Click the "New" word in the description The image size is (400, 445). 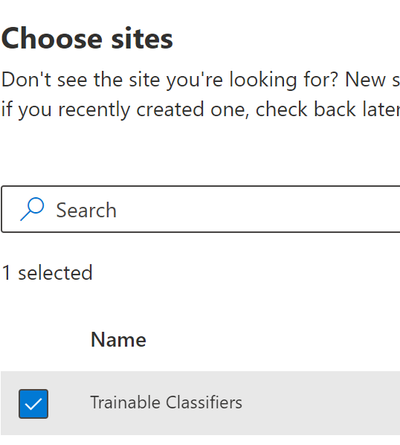365,80
